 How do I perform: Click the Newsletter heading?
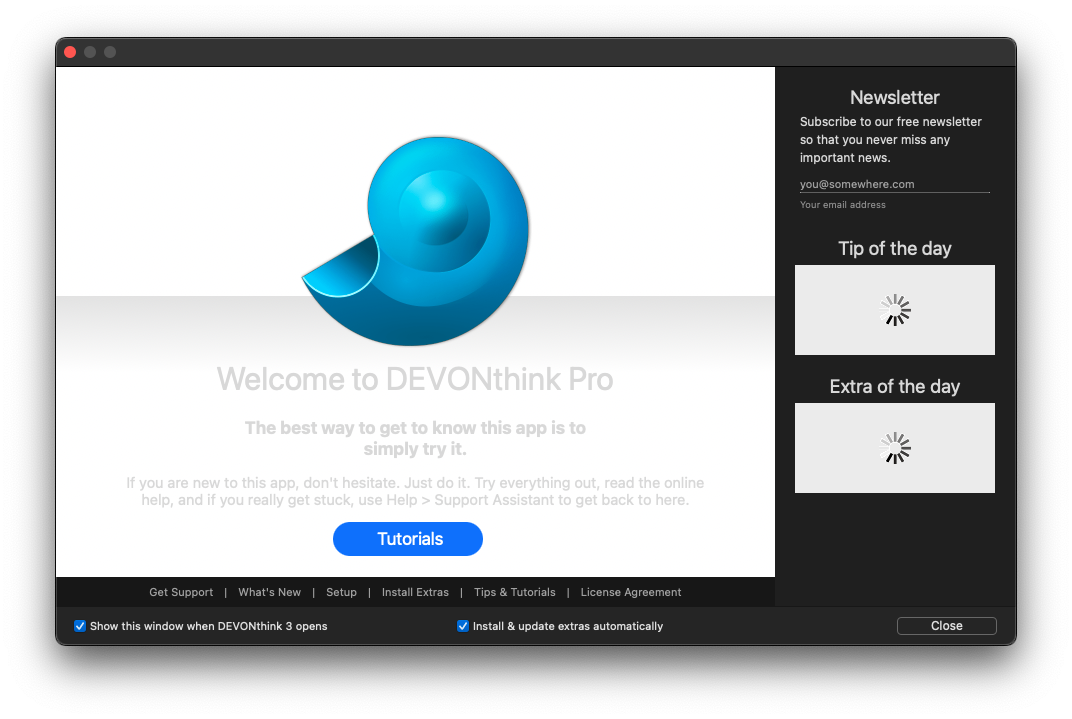pyautogui.click(x=894, y=97)
